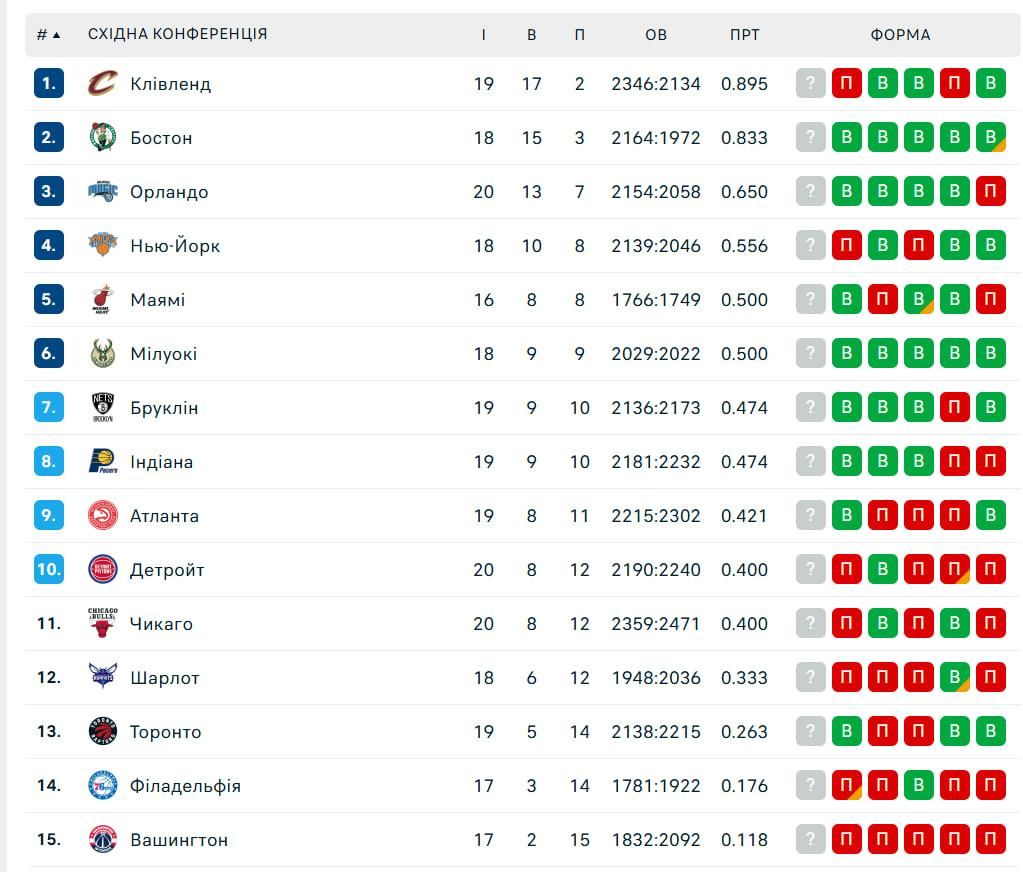Click the ФОРМА column header
This screenshot has height=872, width=1023.
pyautogui.click(x=900, y=34)
